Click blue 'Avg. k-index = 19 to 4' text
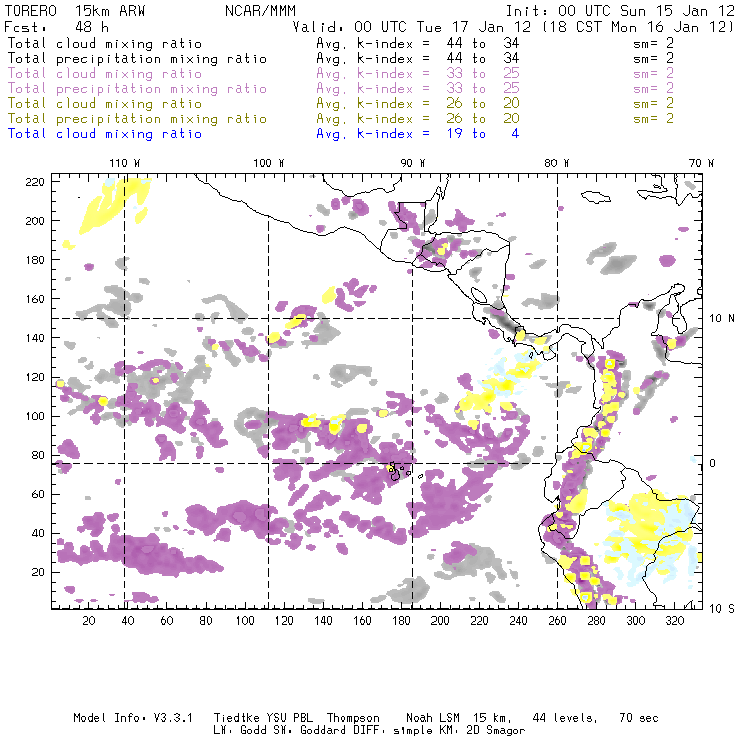Screen dimensions: 740x740 pyautogui.click(x=418, y=134)
